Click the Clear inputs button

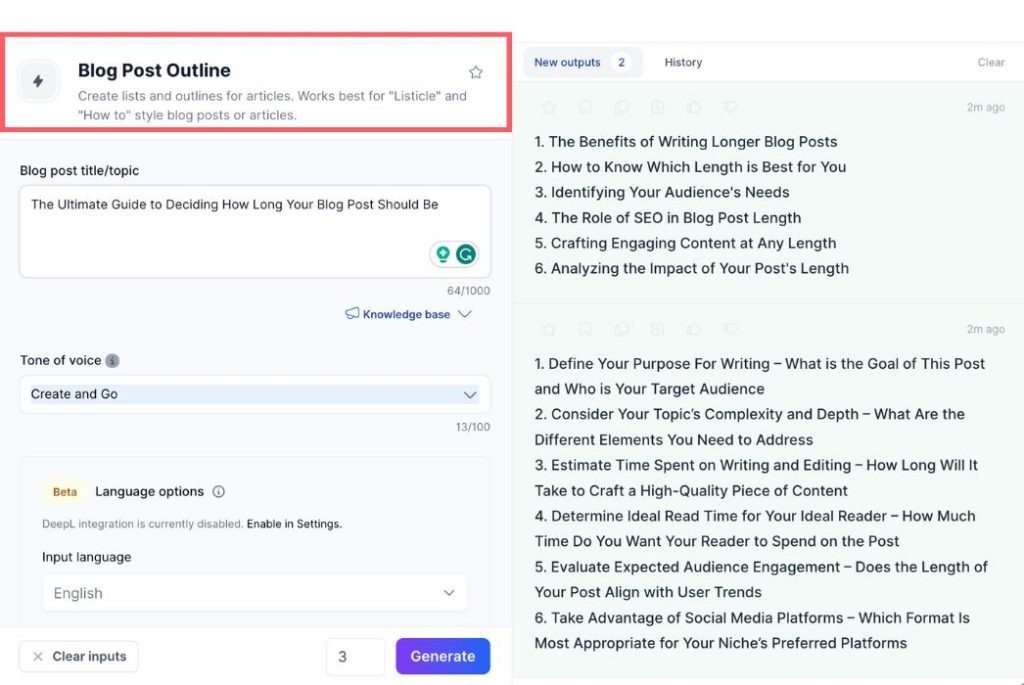[x=78, y=656]
